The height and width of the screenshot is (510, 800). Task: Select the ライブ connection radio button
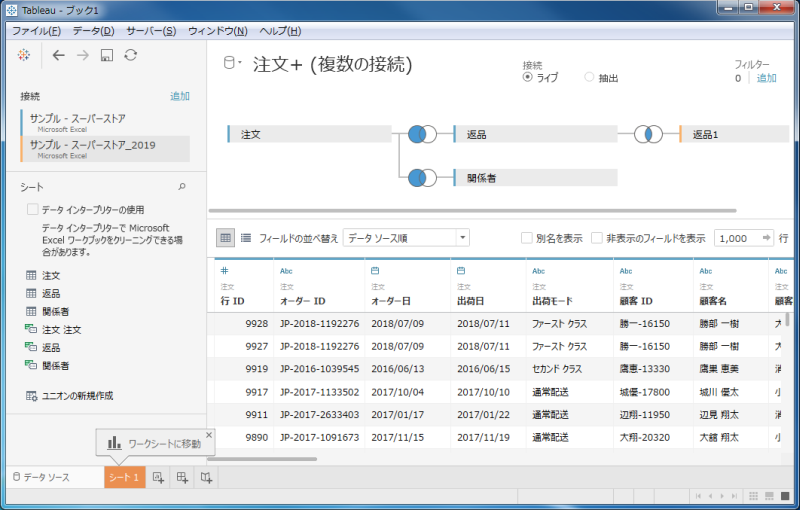[x=528, y=77]
